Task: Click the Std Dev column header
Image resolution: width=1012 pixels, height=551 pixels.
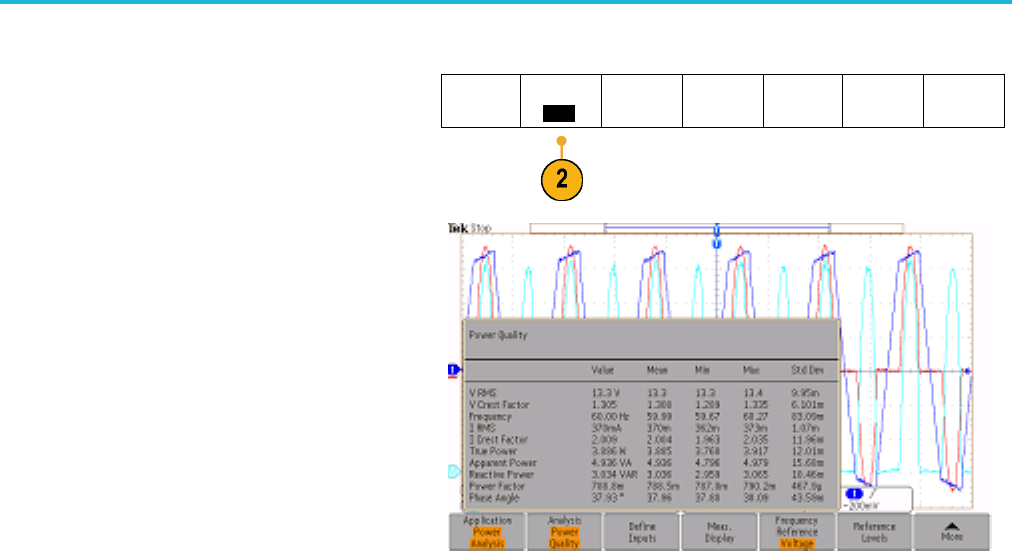Action: tap(808, 368)
